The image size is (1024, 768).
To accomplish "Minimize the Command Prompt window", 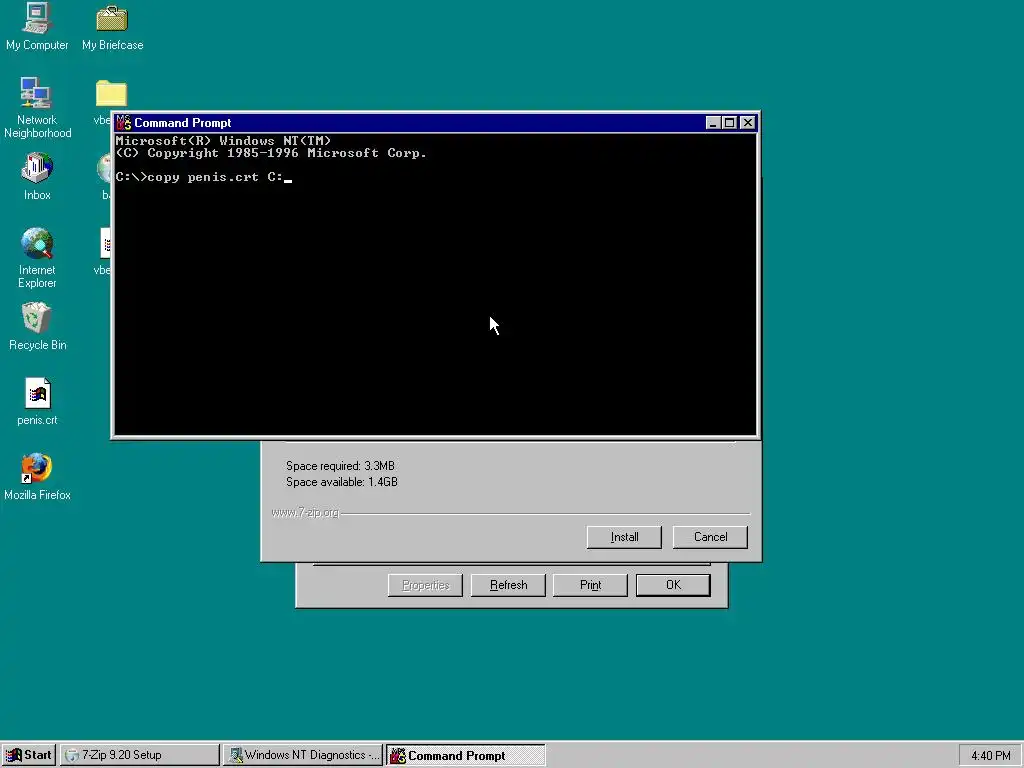I will tap(713, 123).
